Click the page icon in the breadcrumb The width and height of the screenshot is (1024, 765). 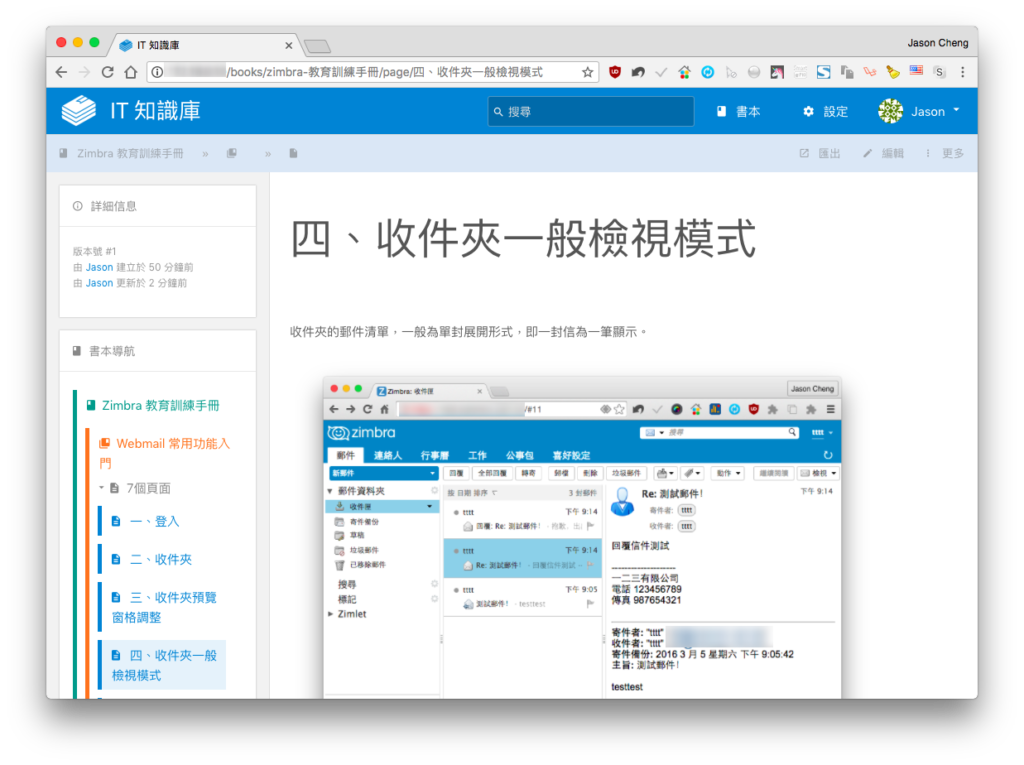293,154
